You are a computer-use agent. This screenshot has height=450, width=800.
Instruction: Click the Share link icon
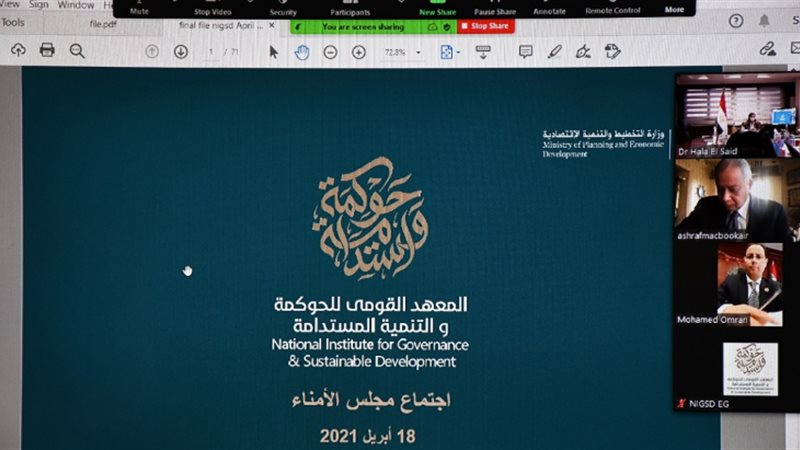tap(767, 49)
